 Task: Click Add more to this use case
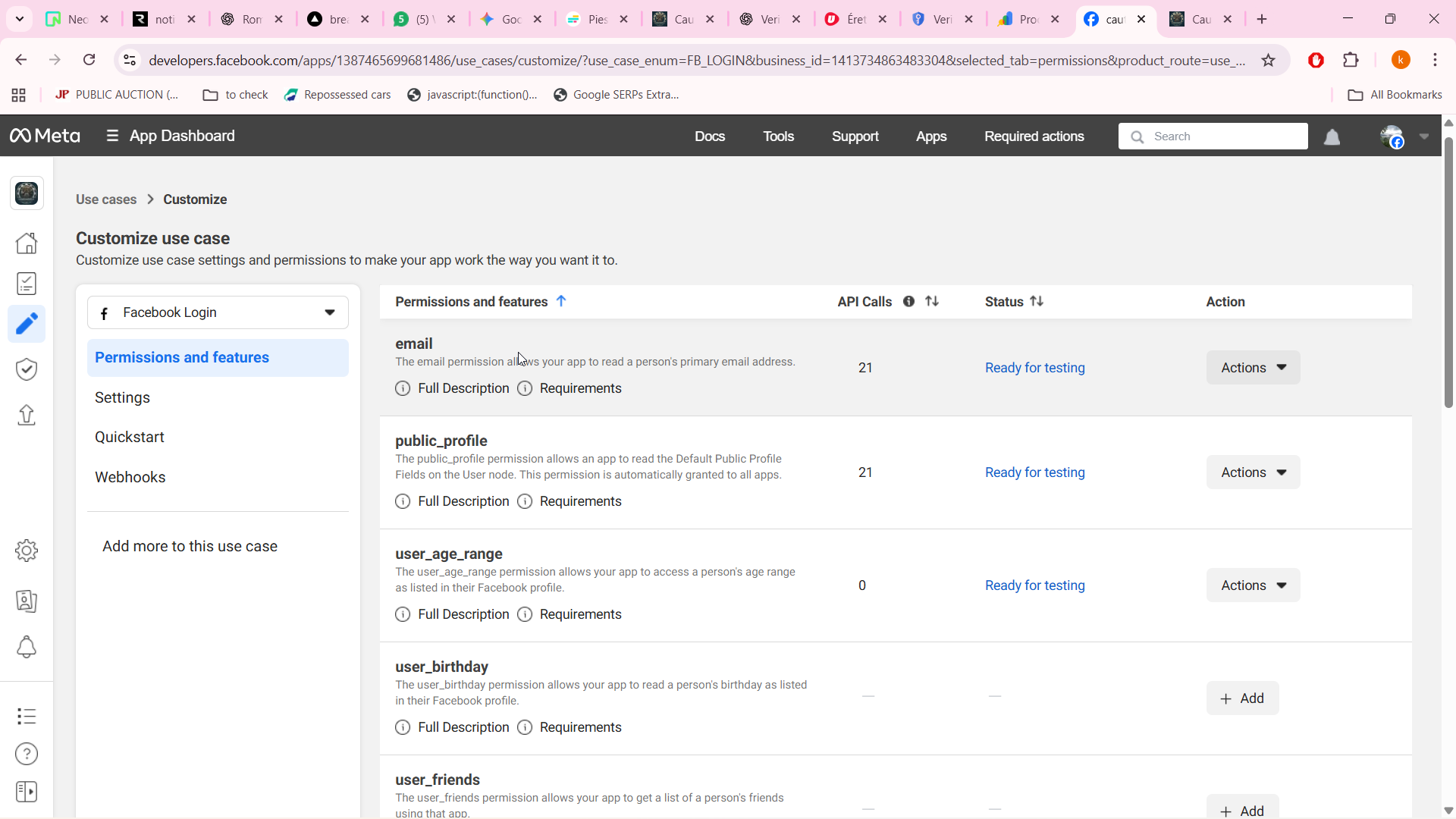190,547
